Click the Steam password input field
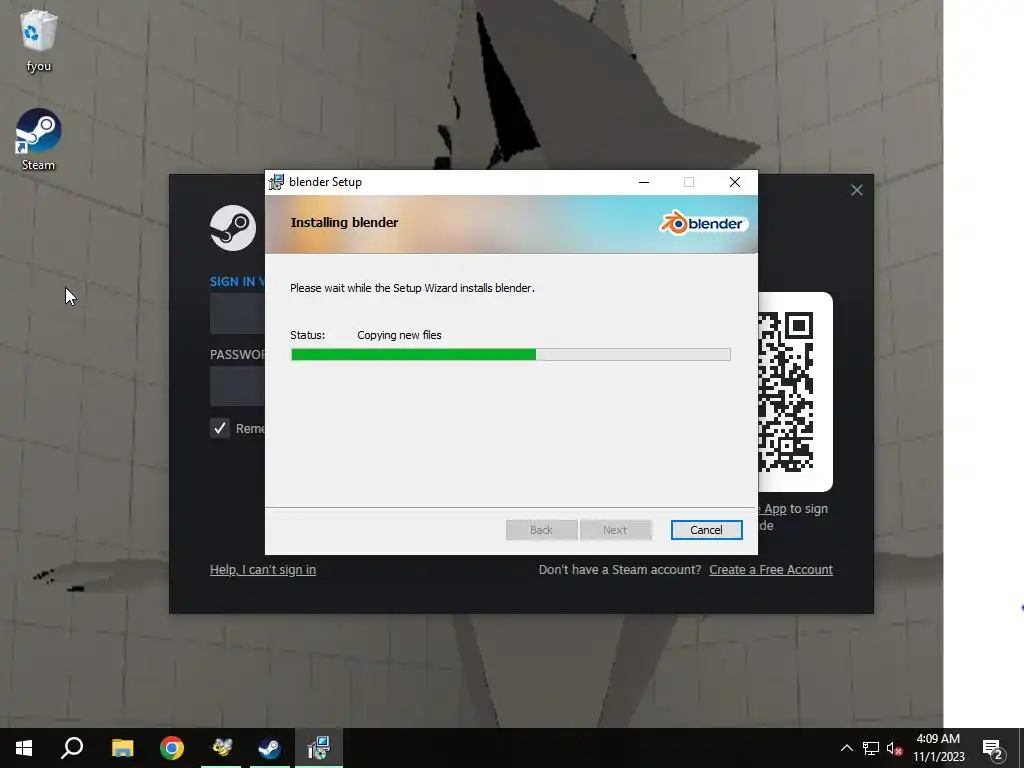The width and height of the screenshot is (1024, 768). click(x=238, y=386)
